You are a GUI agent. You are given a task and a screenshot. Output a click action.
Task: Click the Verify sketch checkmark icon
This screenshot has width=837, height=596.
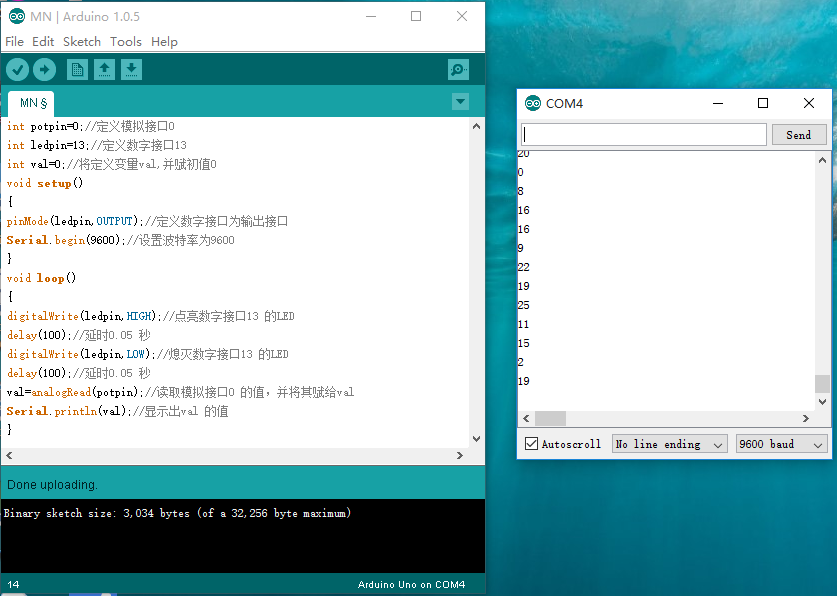(18, 70)
